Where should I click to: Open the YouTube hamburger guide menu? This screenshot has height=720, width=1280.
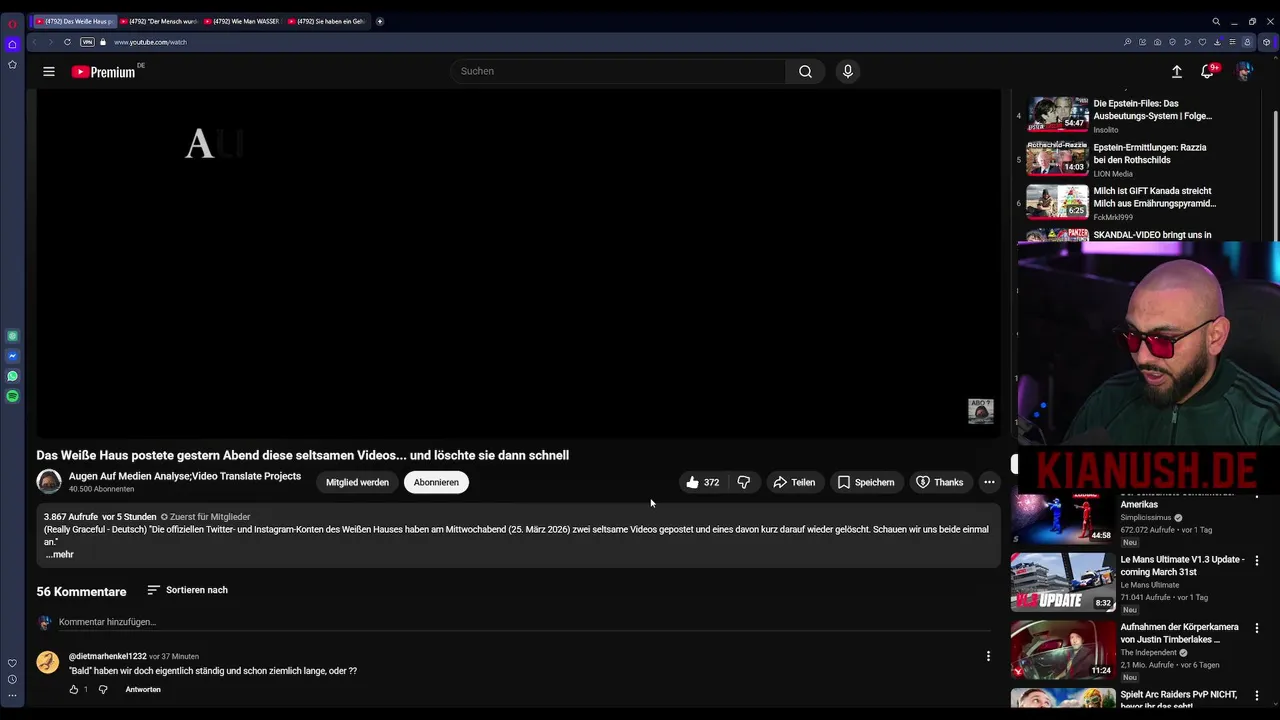[x=49, y=71]
